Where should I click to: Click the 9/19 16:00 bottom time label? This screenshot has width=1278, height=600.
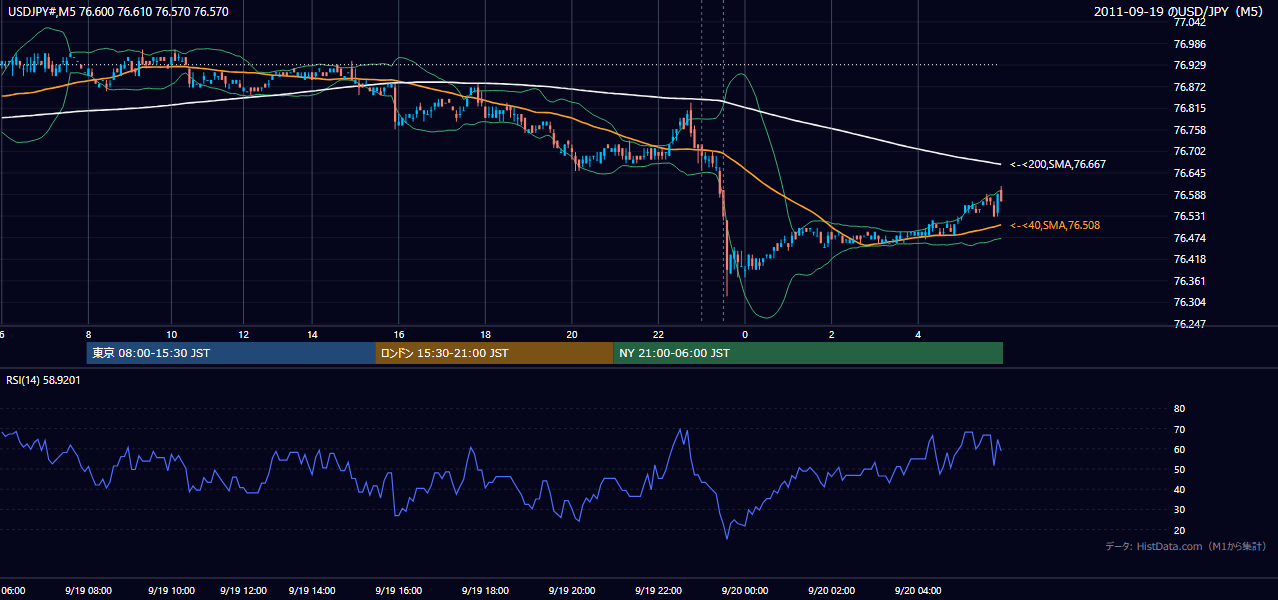(398, 591)
